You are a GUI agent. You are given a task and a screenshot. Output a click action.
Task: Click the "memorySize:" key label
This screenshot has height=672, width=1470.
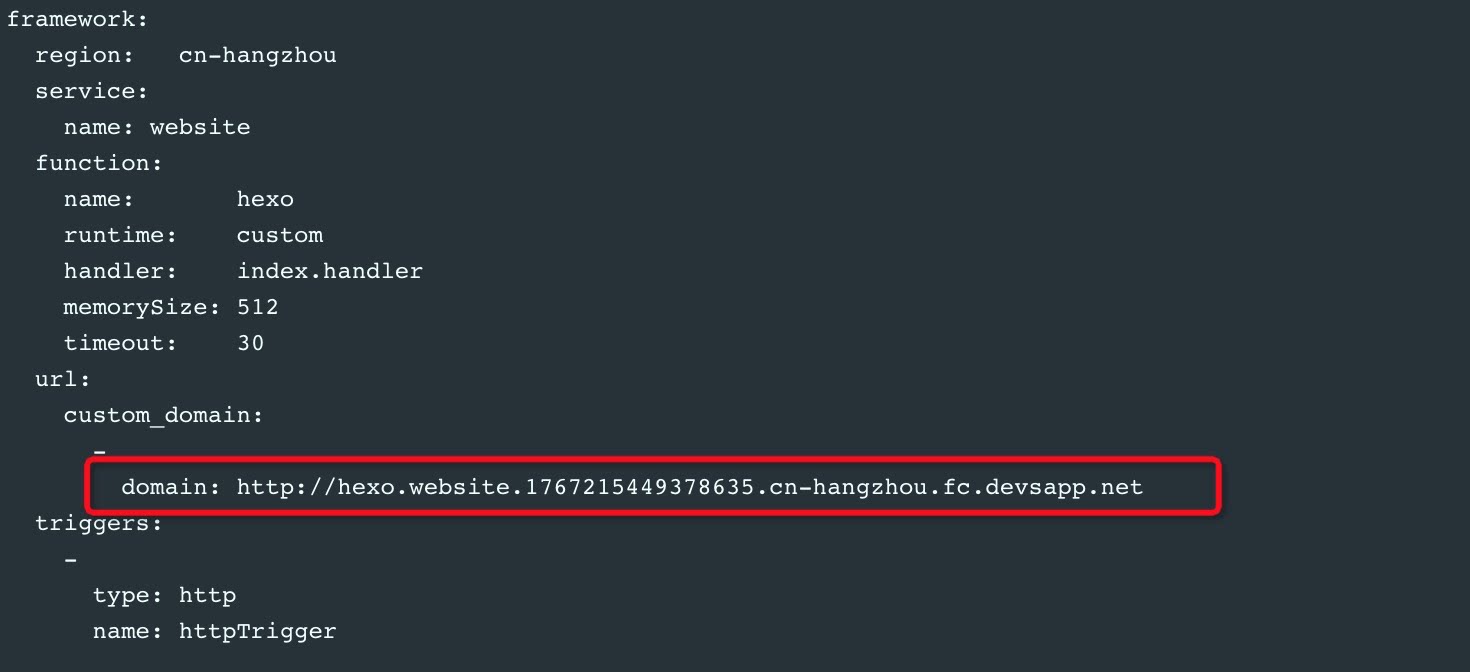[x=142, y=307]
